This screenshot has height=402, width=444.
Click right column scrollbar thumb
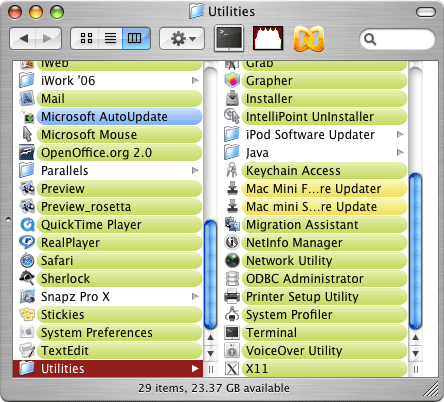415,251
